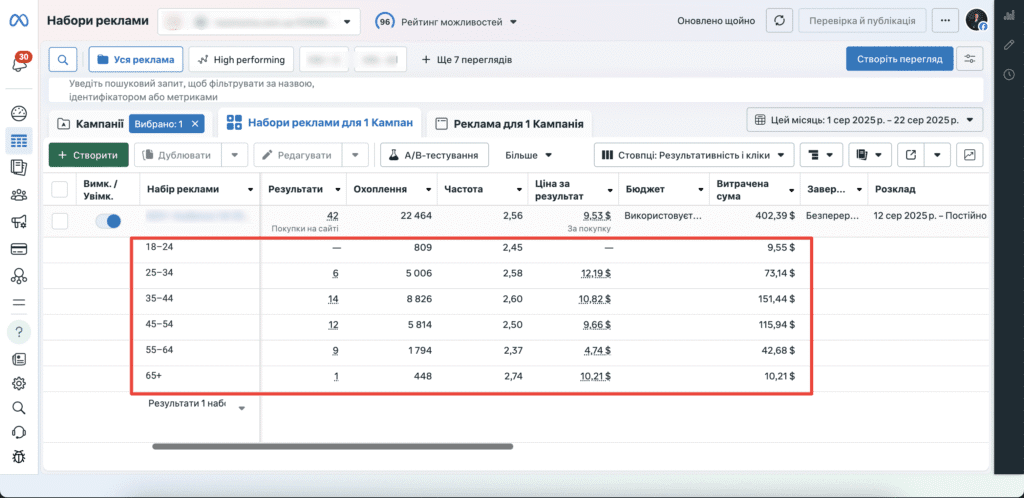
Task: Select Набори реклами для 1 Кампанія tab
Action: tap(319, 122)
